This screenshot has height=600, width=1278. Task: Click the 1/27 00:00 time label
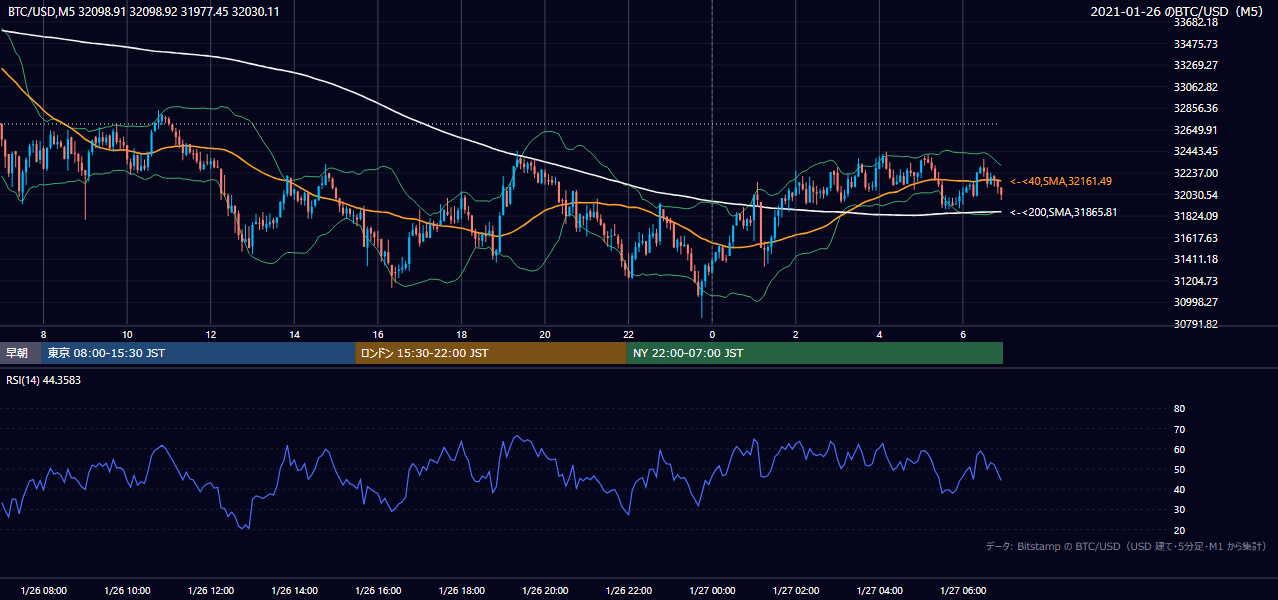pyautogui.click(x=712, y=591)
